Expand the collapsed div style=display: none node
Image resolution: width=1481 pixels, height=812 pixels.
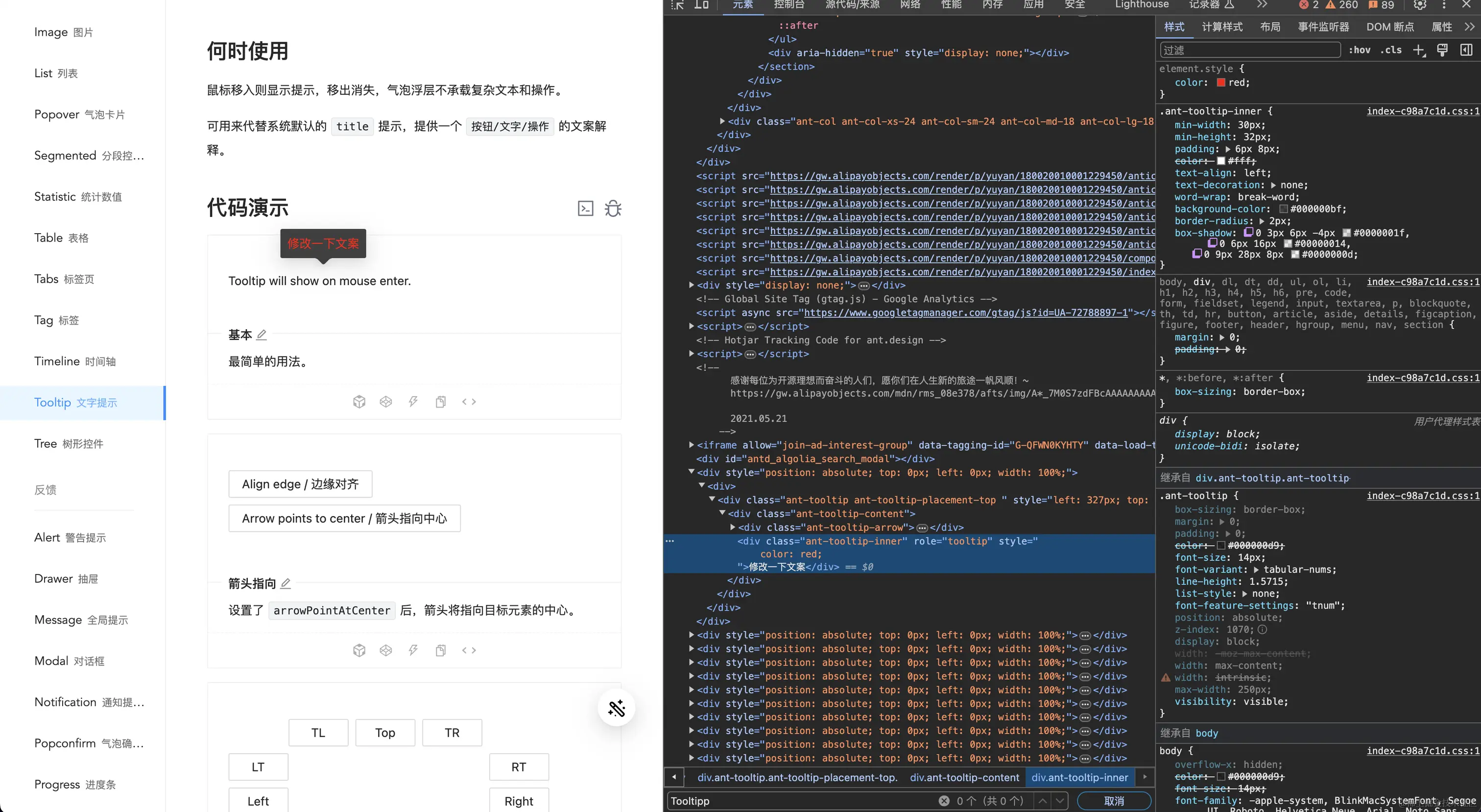point(691,285)
